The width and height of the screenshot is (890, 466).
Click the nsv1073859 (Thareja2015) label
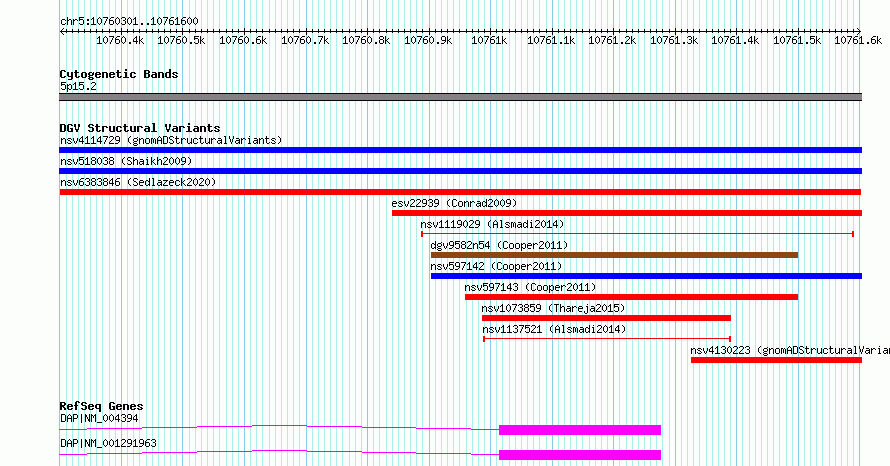tap(553, 308)
